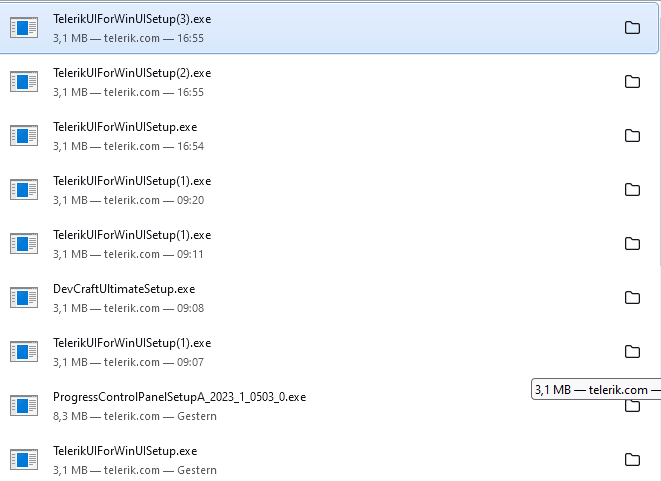
Task: Open TelerikUIForWinUISetup(1).exe downloaded at 09:11
Action: pyautogui.click(x=132, y=235)
